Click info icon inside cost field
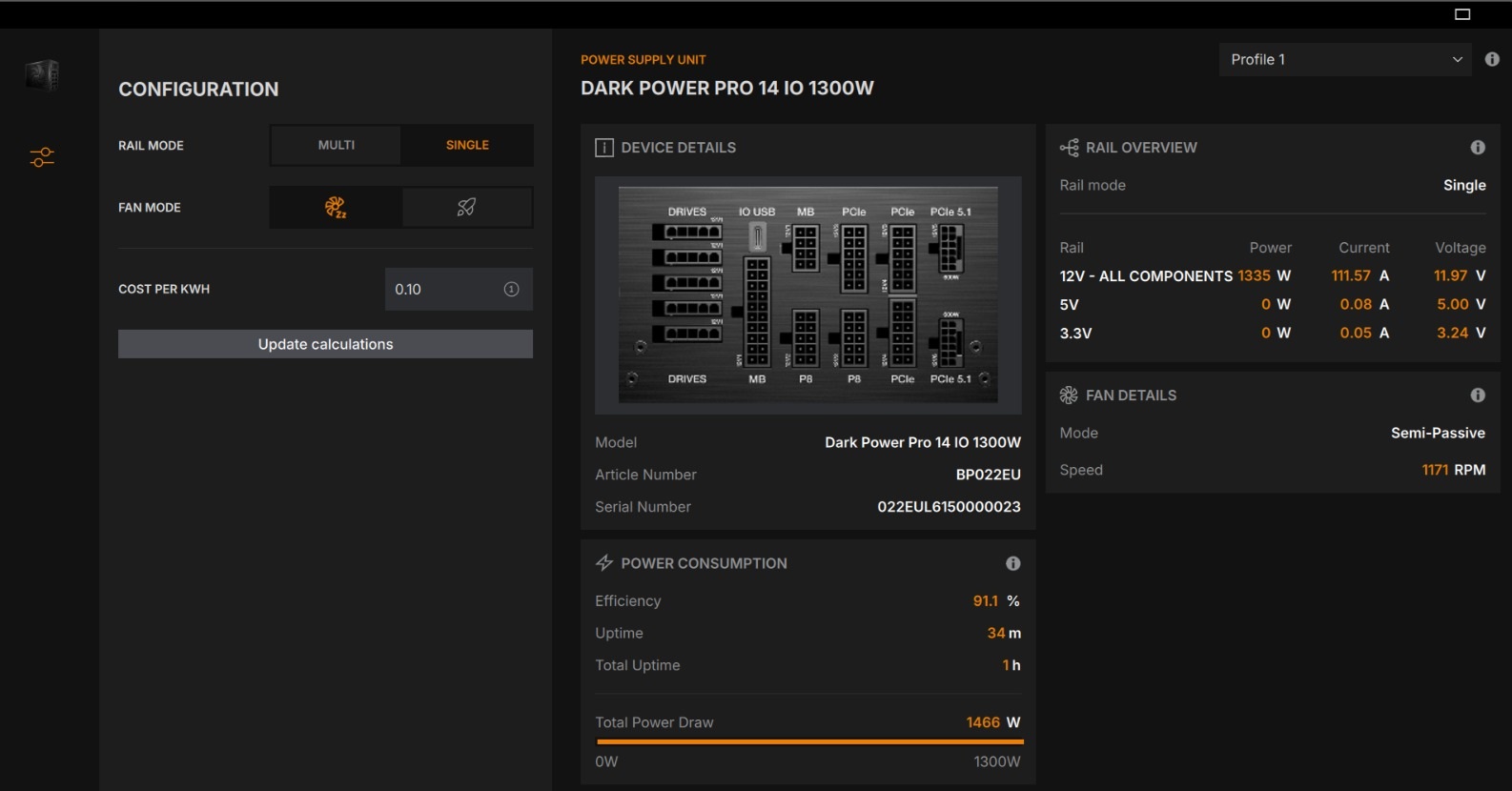The image size is (1512, 791). point(511,289)
